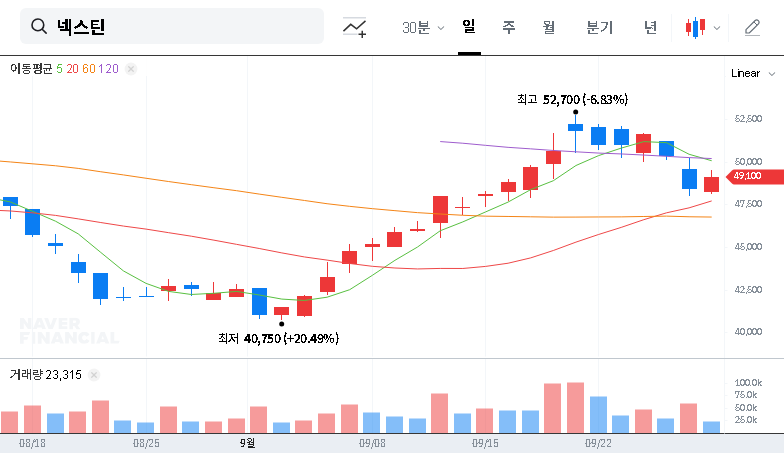The width and height of the screenshot is (784, 453).
Task: Select the 일 daily tab
Action: [x=469, y=27]
